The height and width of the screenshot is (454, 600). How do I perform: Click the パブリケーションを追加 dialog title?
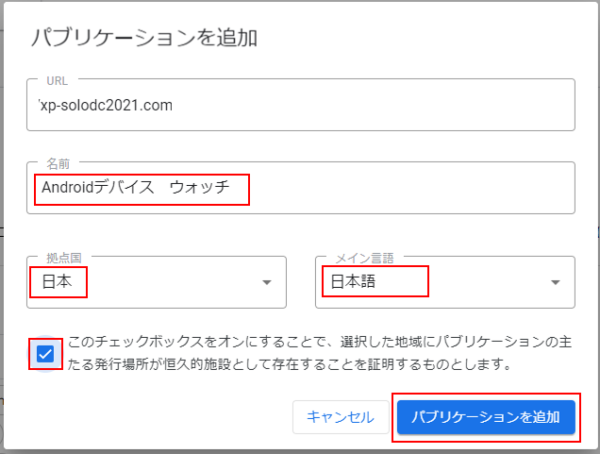tap(144, 38)
